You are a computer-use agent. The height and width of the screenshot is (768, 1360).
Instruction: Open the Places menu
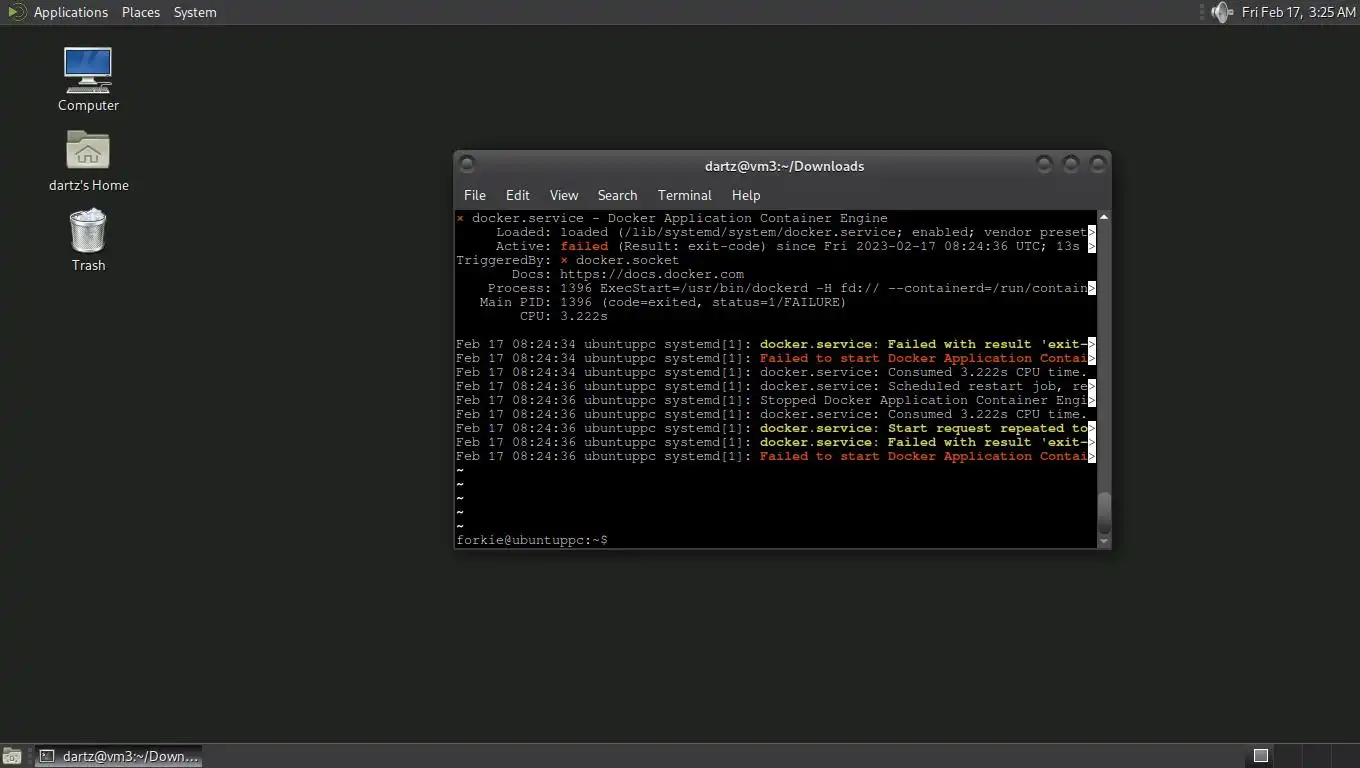pos(141,12)
